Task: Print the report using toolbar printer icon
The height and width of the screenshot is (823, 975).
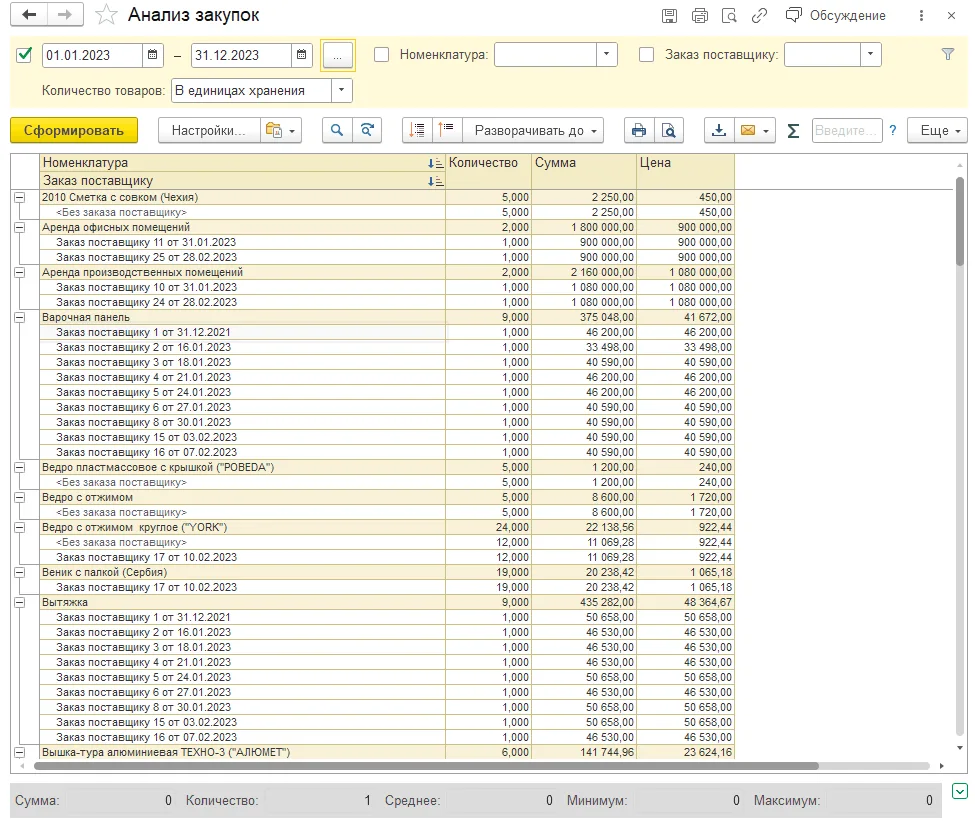Action: pos(639,131)
